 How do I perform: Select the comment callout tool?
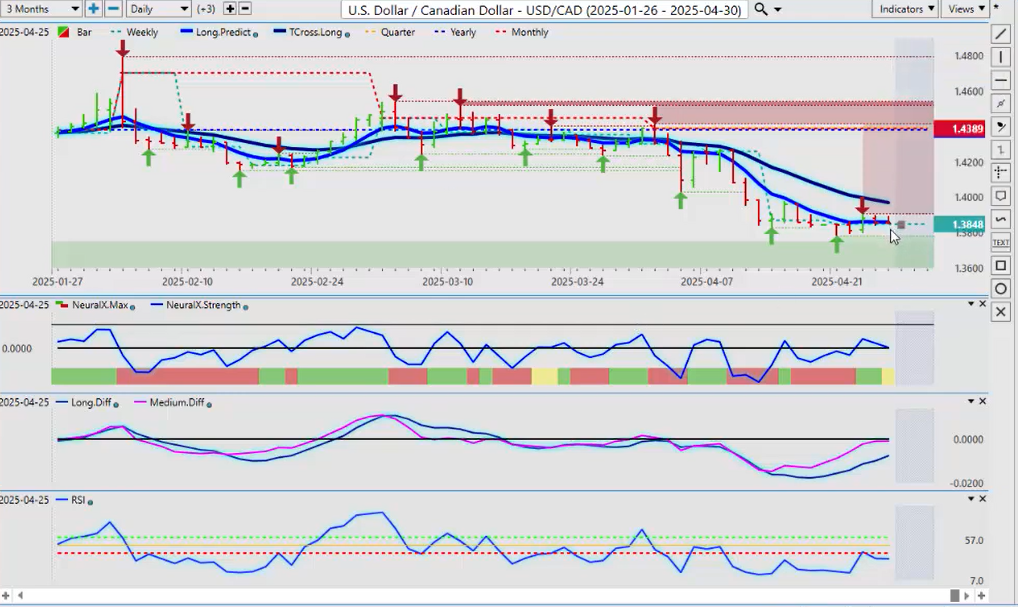[1001, 196]
